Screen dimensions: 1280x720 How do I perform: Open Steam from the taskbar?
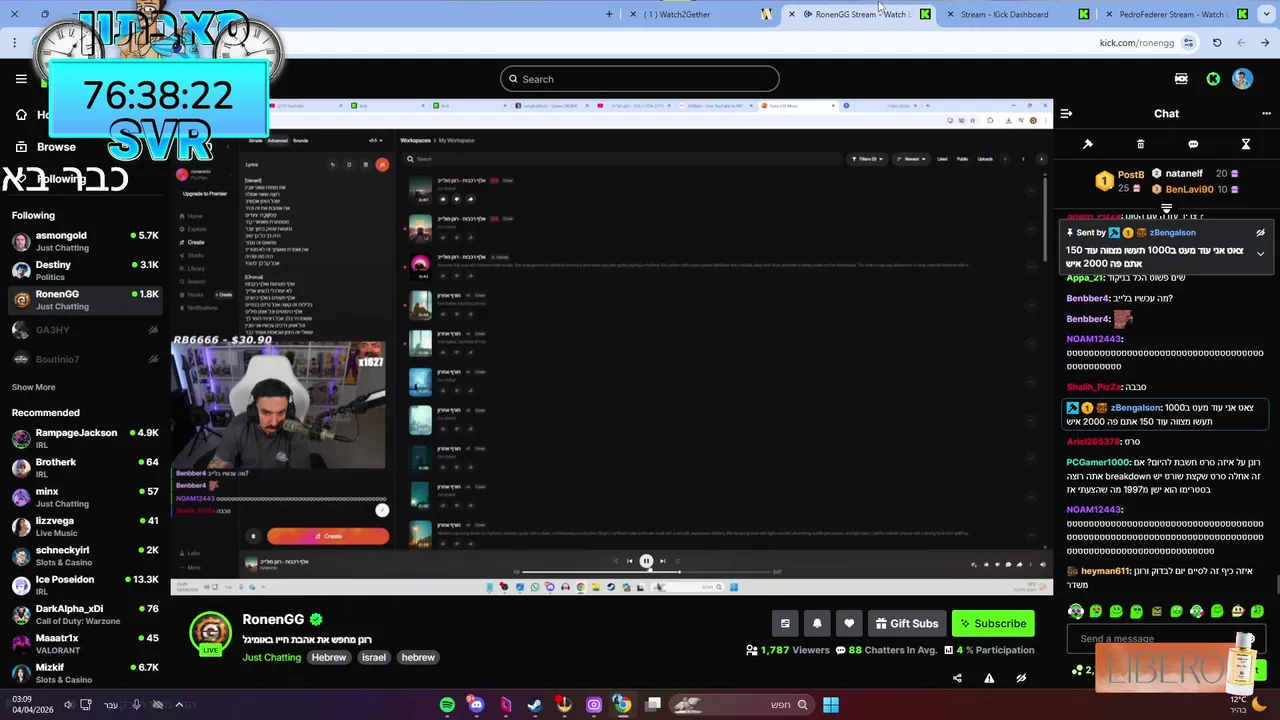pyautogui.click(x=535, y=705)
